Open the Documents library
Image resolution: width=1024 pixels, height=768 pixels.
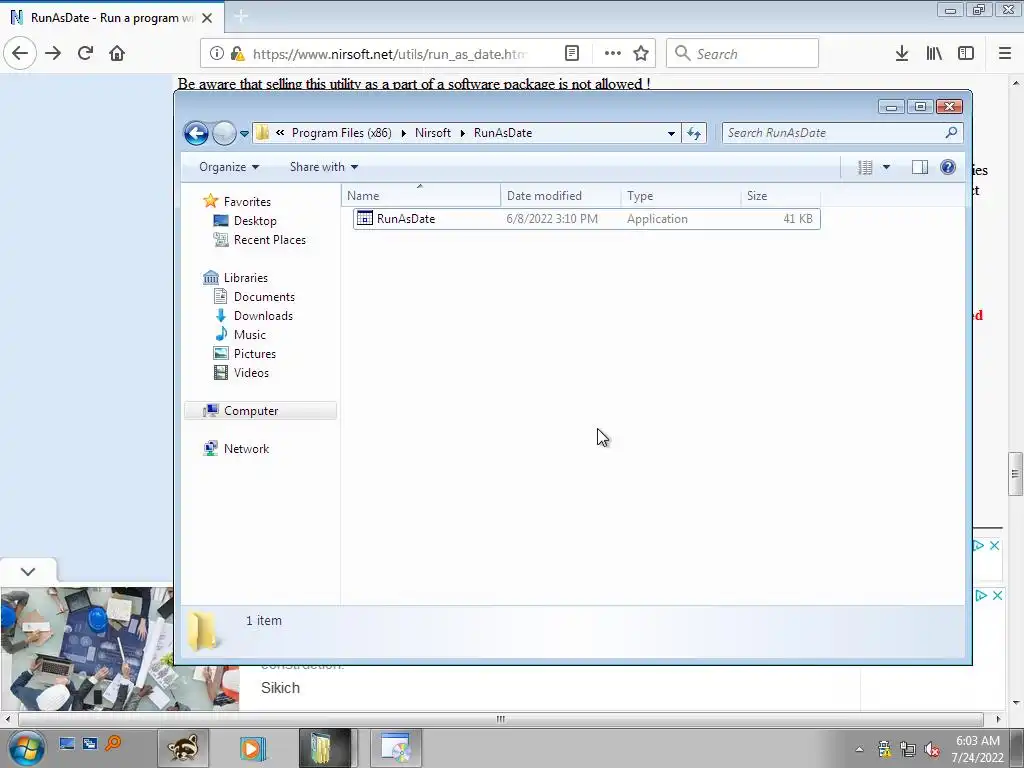264,296
